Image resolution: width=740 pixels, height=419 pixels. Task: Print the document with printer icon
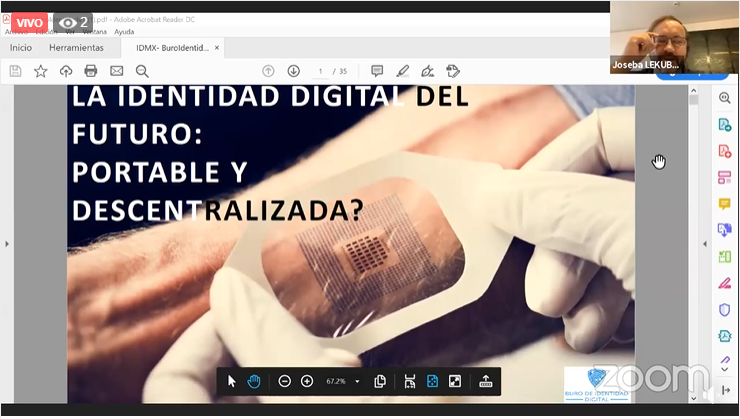[91, 71]
